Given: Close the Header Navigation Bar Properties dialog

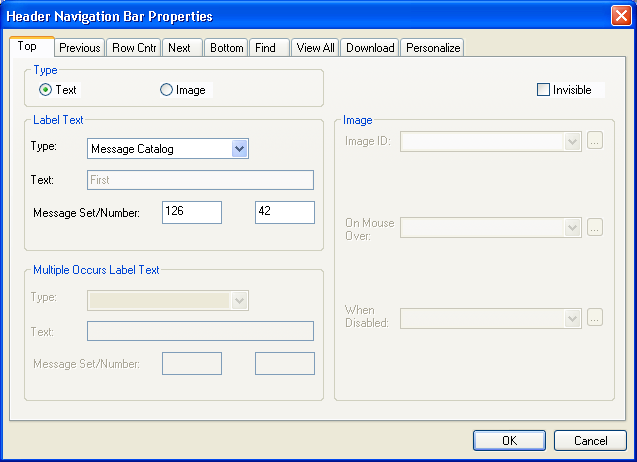Looking at the screenshot, I should coord(620,16).
